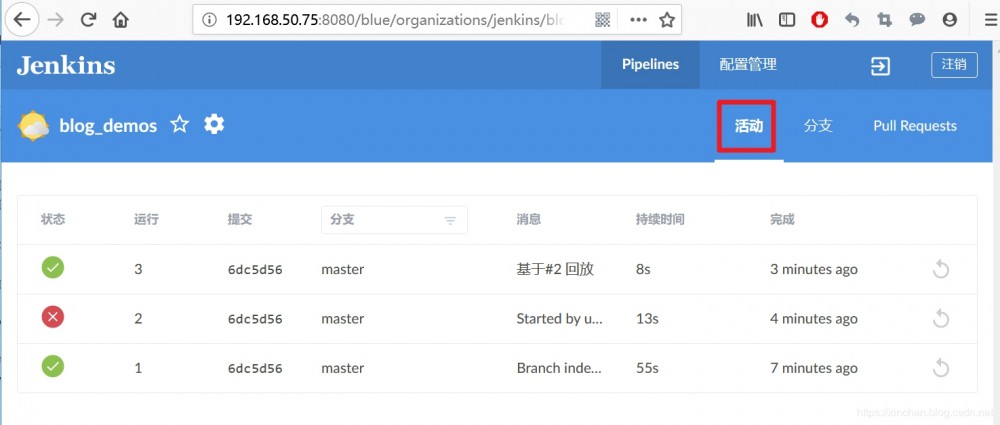Viewport: 1000px width, 425px height.
Task: Rerun run 3 with the replay icon
Action: (941, 270)
